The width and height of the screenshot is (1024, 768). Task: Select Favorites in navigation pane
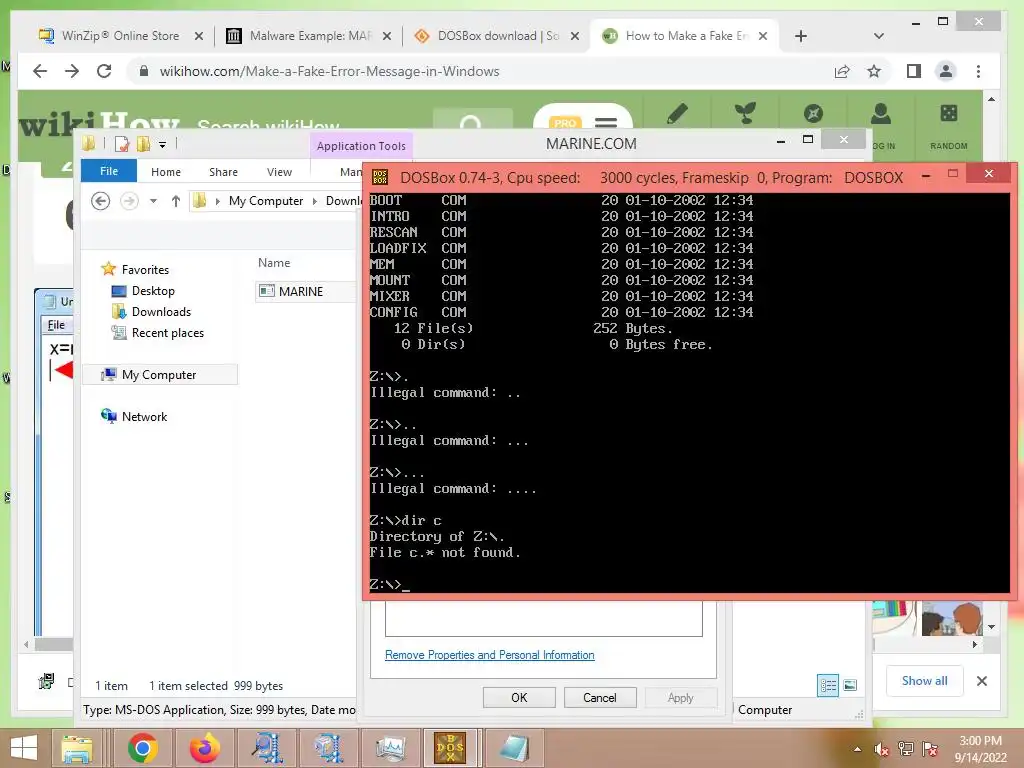click(x=145, y=270)
